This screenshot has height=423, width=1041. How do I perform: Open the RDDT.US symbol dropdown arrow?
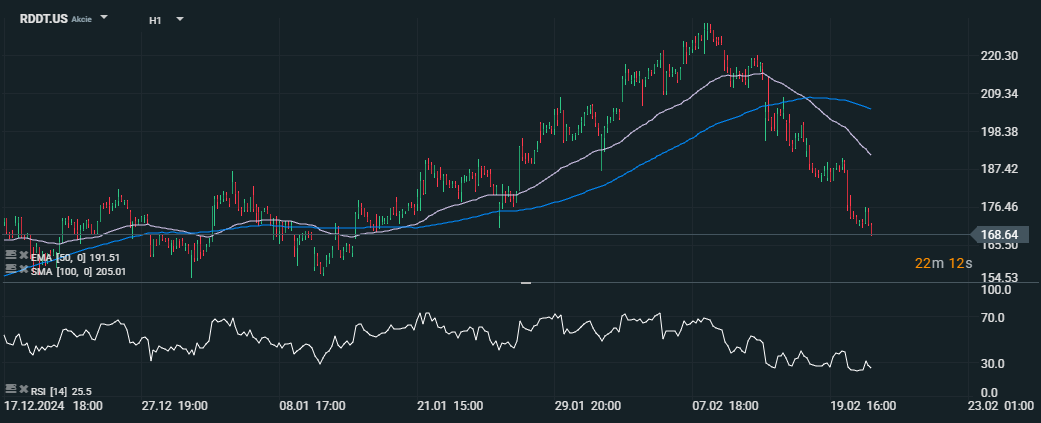tap(105, 19)
